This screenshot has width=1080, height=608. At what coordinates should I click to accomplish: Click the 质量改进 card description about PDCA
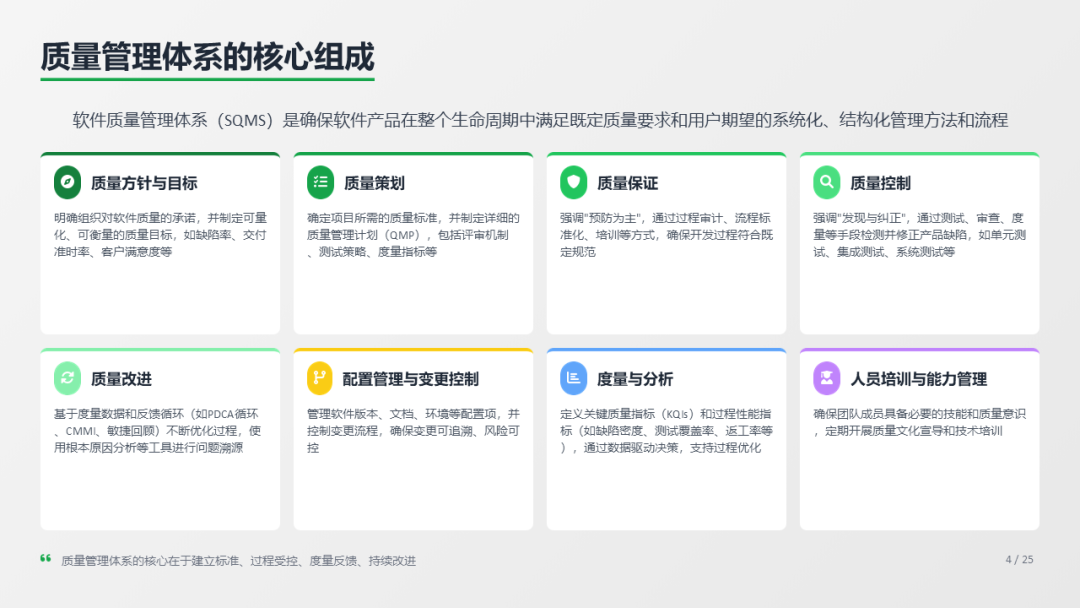click(158, 431)
